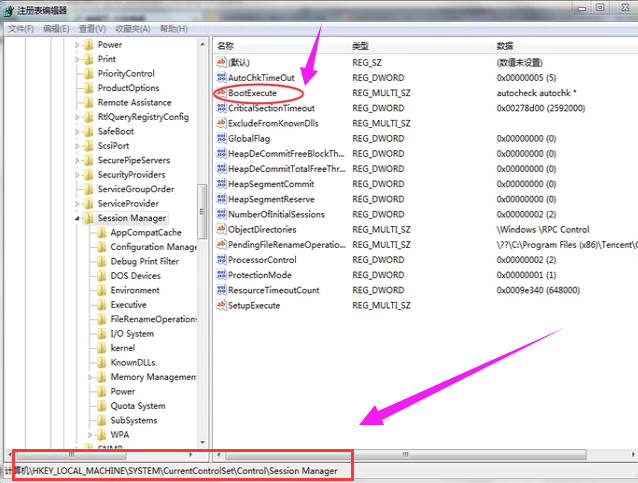Click the KnownDLLs folder icon
Screen dimensions: 638x483
[x=101, y=363]
